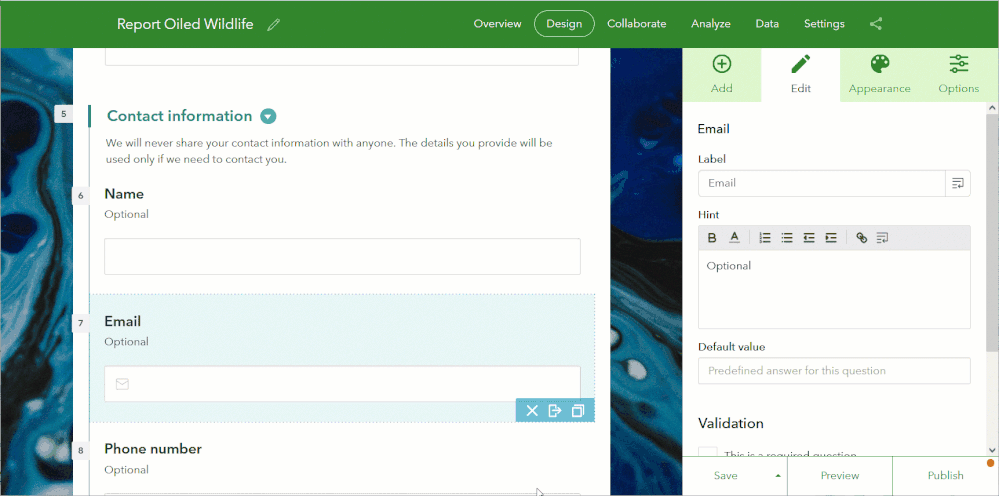Delete the Email question with X icon

[x=532, y=411]
